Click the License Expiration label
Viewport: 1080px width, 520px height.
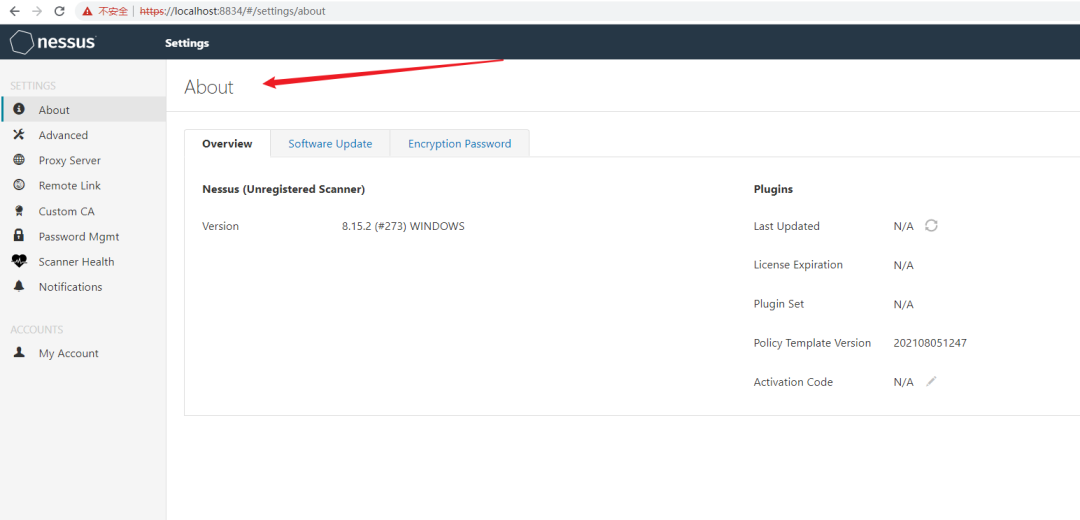click(x=798, y=264)
